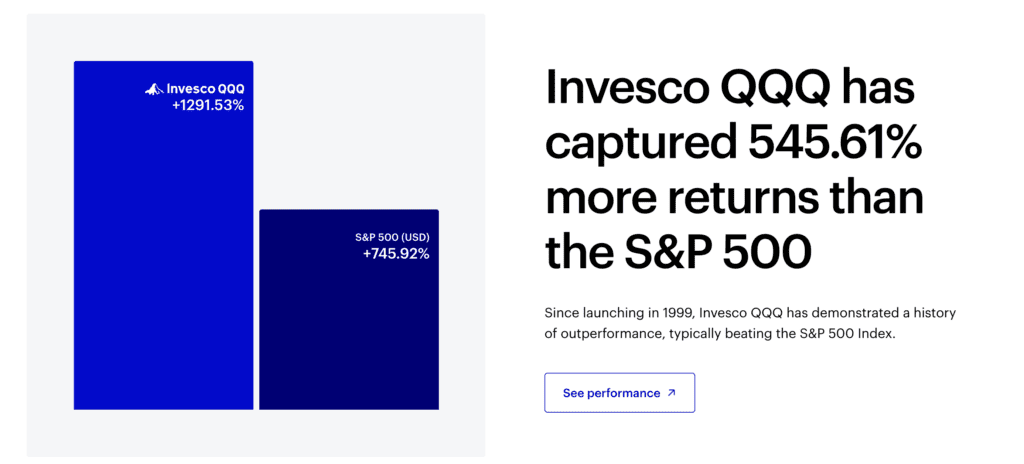Viewport: 1024px width, 464px height.
Task: Click the +745.92% return value
Action: pyautogui.click(x=396, y=254)
